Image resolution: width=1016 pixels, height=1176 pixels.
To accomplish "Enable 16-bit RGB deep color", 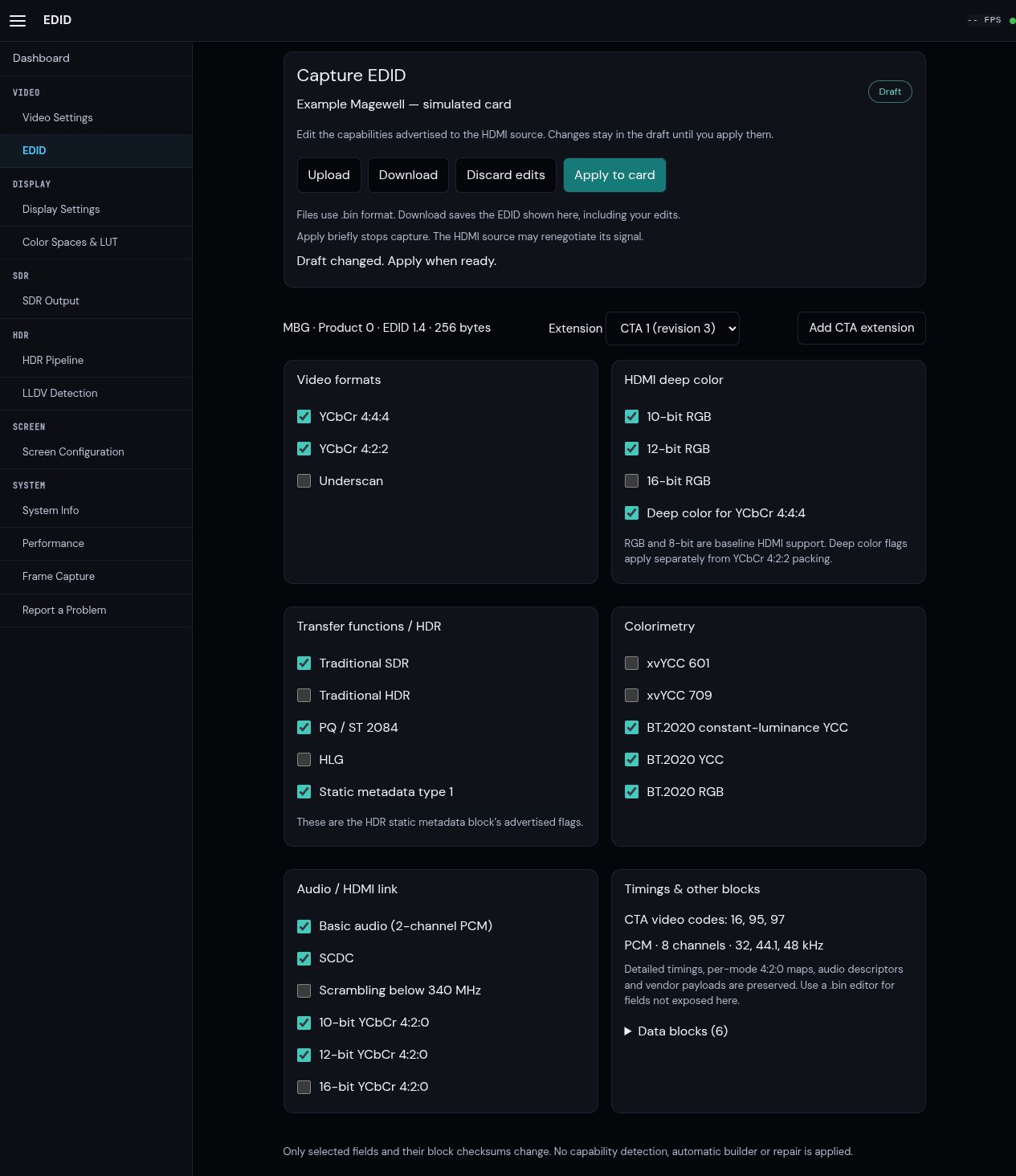I will [x=631, y=481].
